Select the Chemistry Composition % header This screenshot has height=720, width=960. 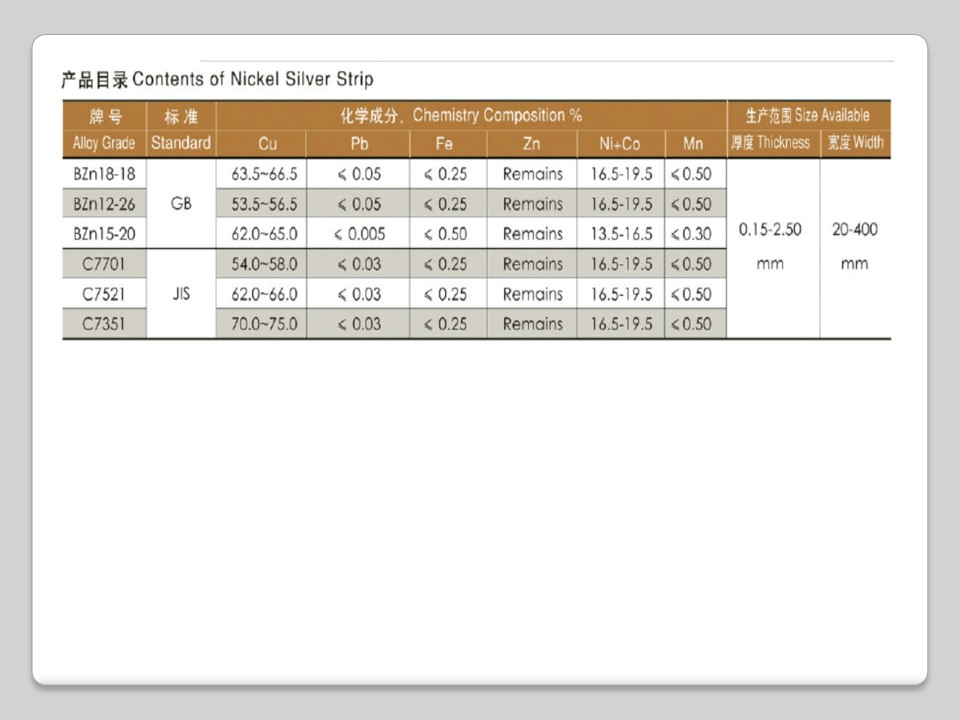coord(471,115)
